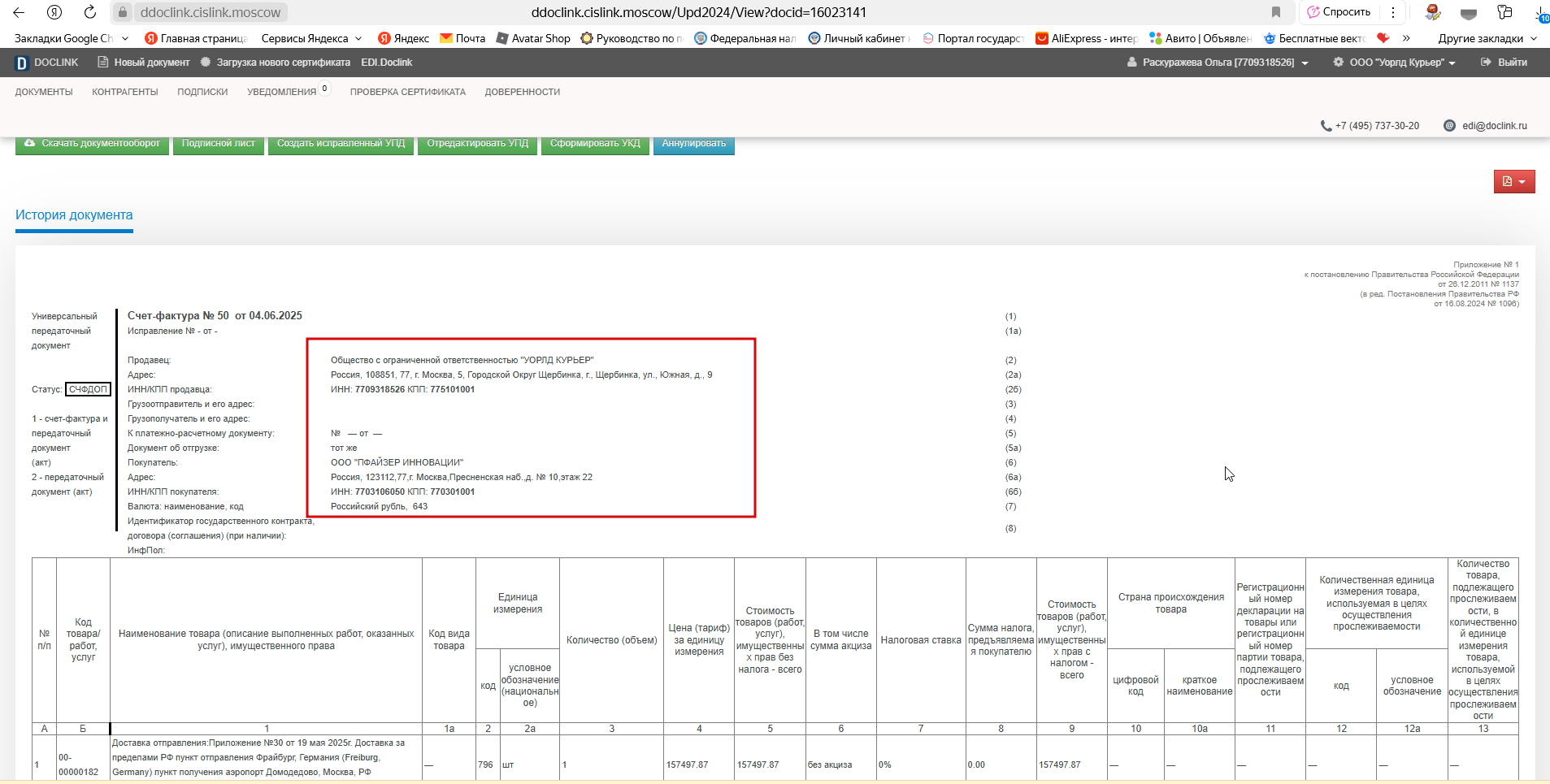Click the blue Аннулировать button

(693, 145)
